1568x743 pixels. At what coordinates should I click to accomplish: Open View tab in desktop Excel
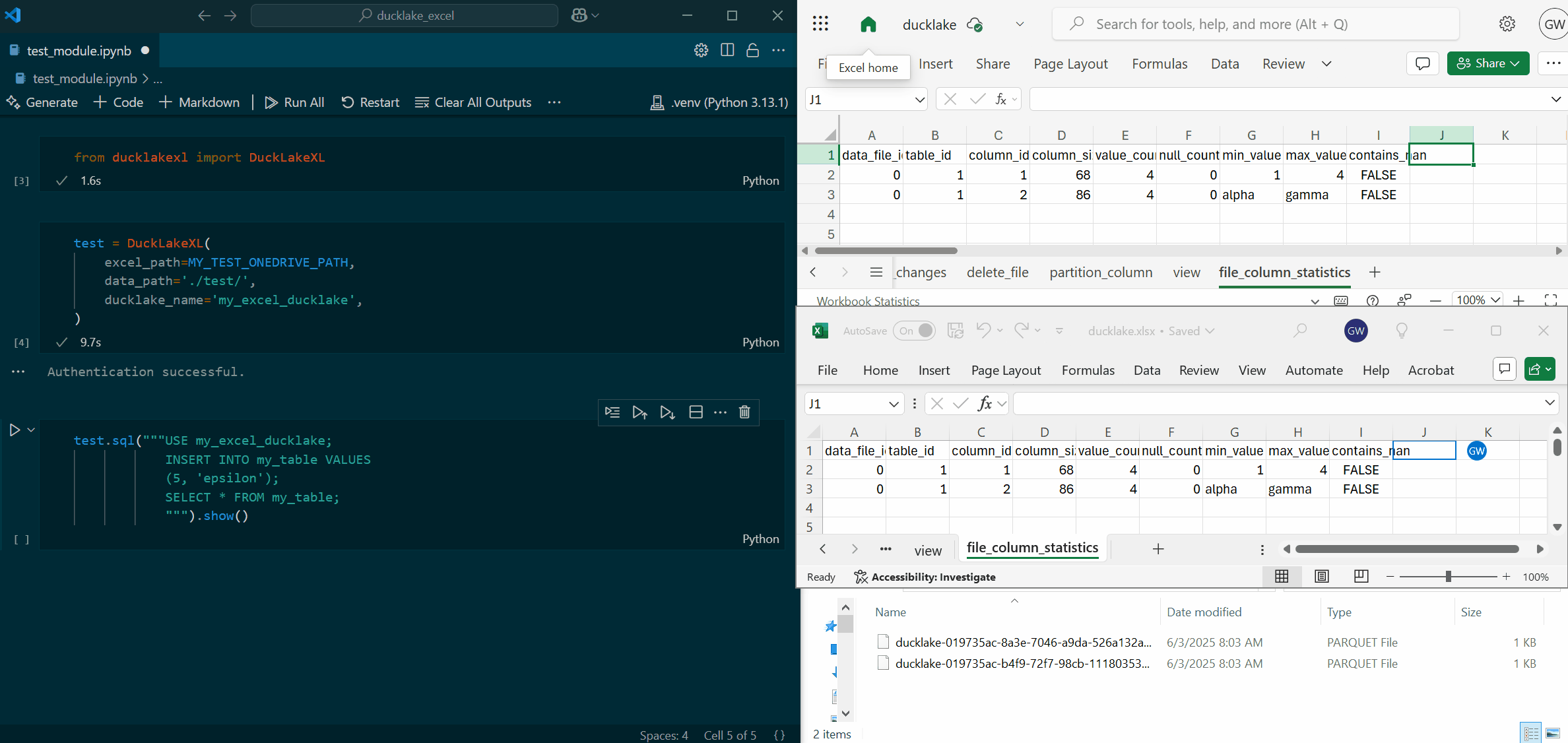[1252, 370]
